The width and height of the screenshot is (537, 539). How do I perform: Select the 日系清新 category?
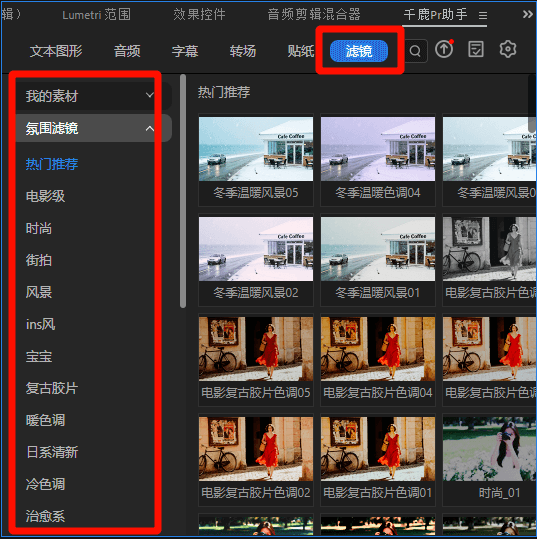(x=52, y=452)
